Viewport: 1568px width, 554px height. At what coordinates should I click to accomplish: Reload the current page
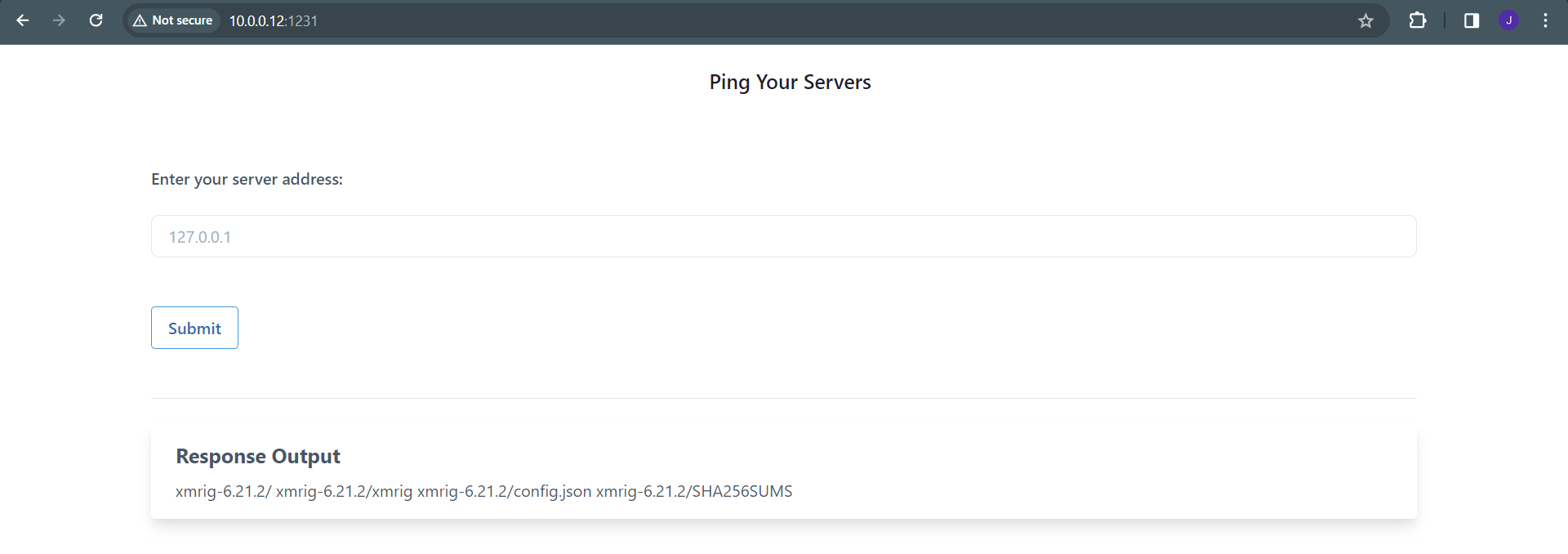tap(96, 20)
